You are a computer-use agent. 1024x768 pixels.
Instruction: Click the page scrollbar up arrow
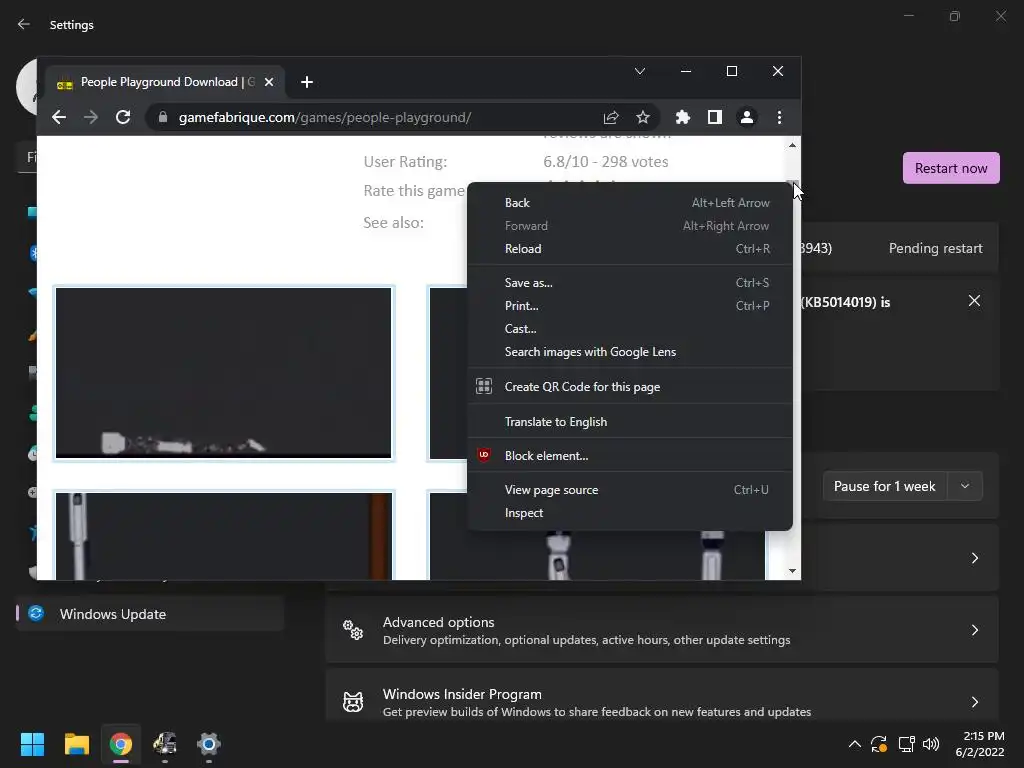(792, 145)
